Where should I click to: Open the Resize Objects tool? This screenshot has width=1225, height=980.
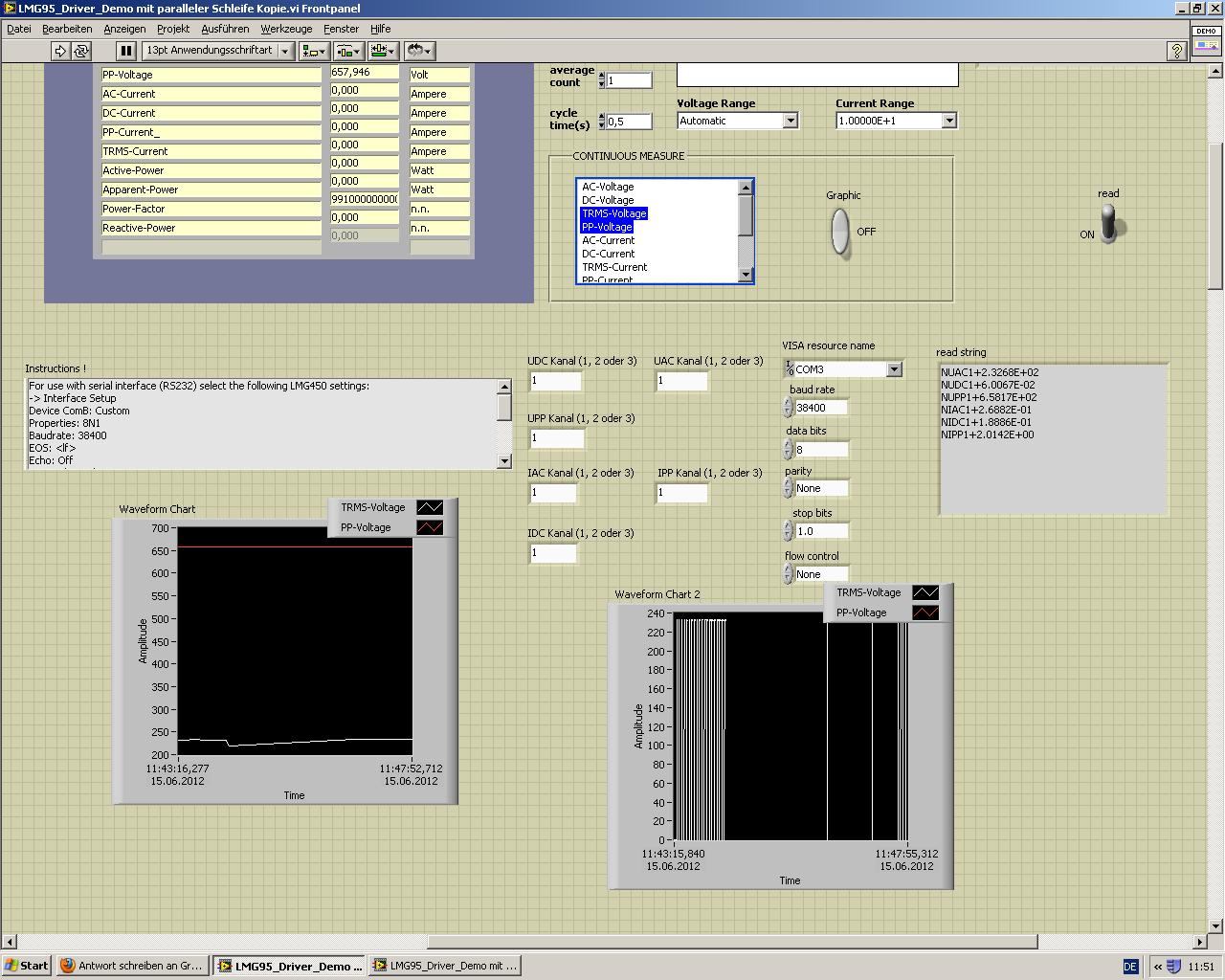(x=384, y=51)
